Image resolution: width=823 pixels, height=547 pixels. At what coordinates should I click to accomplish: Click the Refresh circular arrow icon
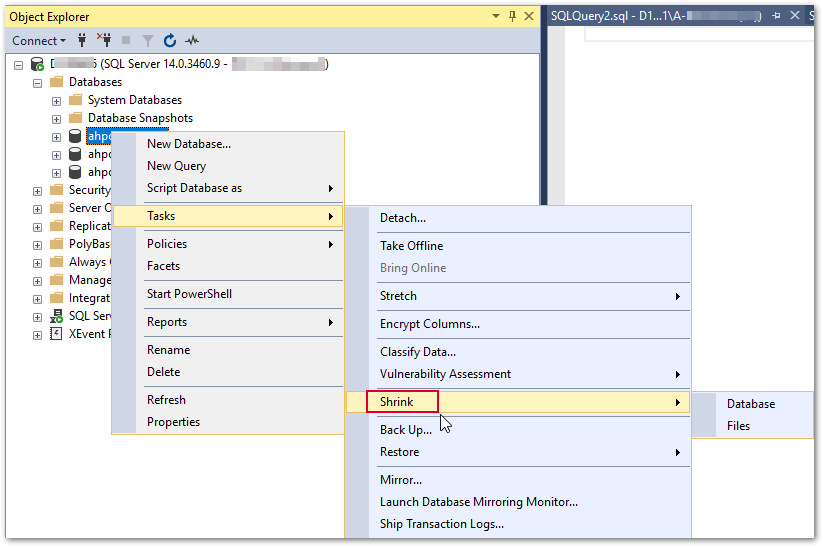pos(170,40)
